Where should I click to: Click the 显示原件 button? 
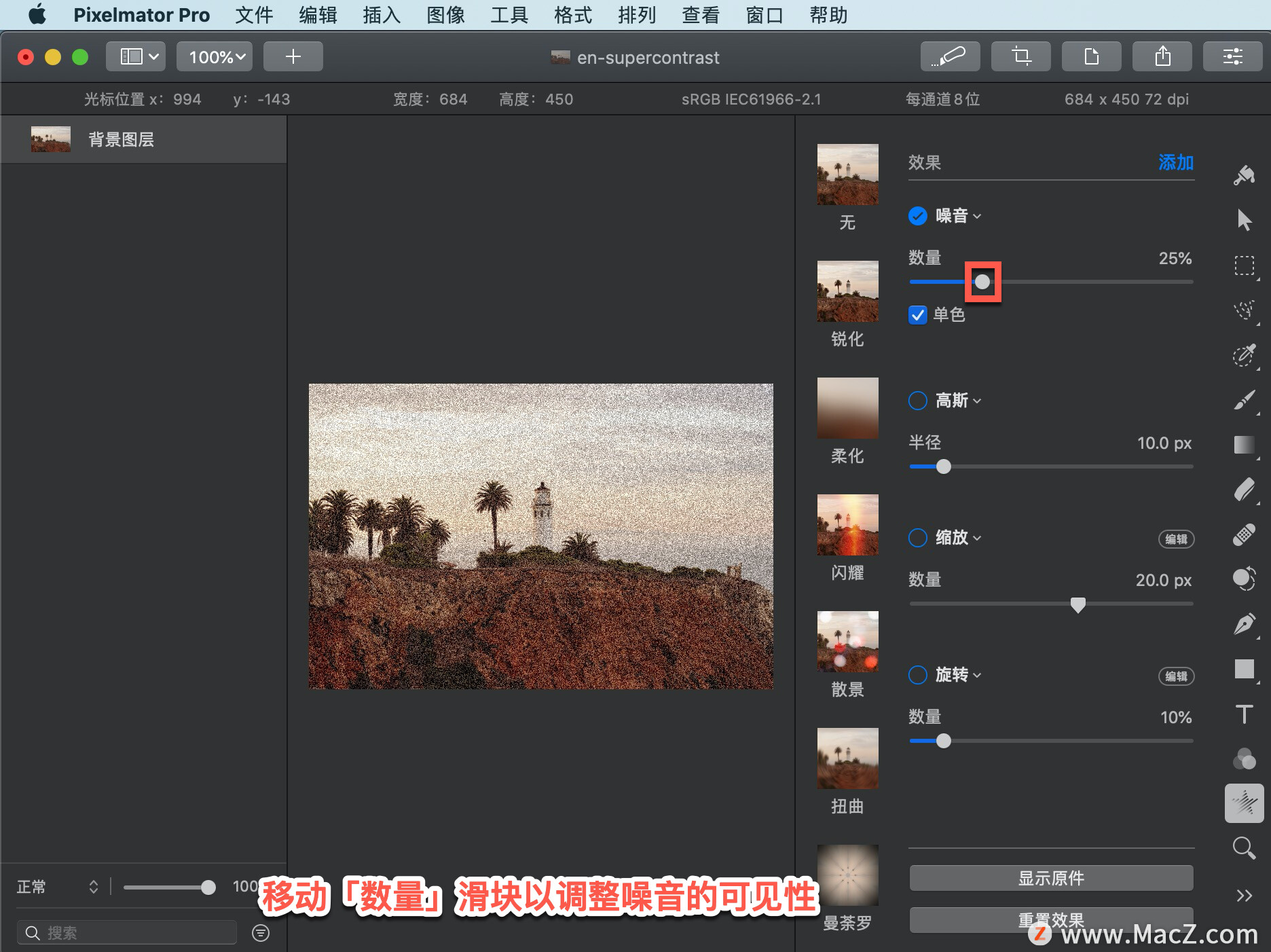tap(1051, 878)
